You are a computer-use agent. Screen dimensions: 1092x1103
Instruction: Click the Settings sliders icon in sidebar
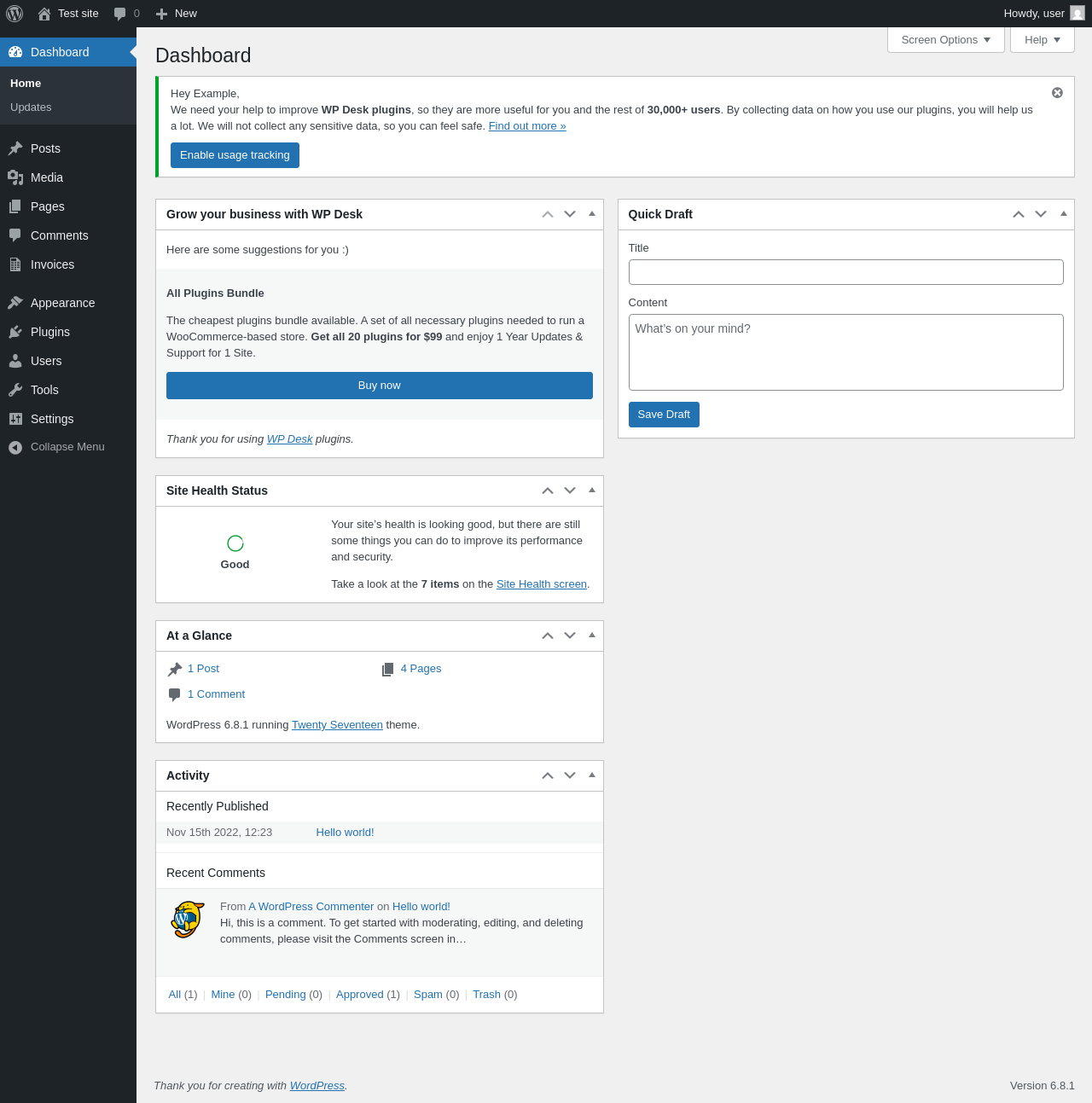[x=15, y=419]
